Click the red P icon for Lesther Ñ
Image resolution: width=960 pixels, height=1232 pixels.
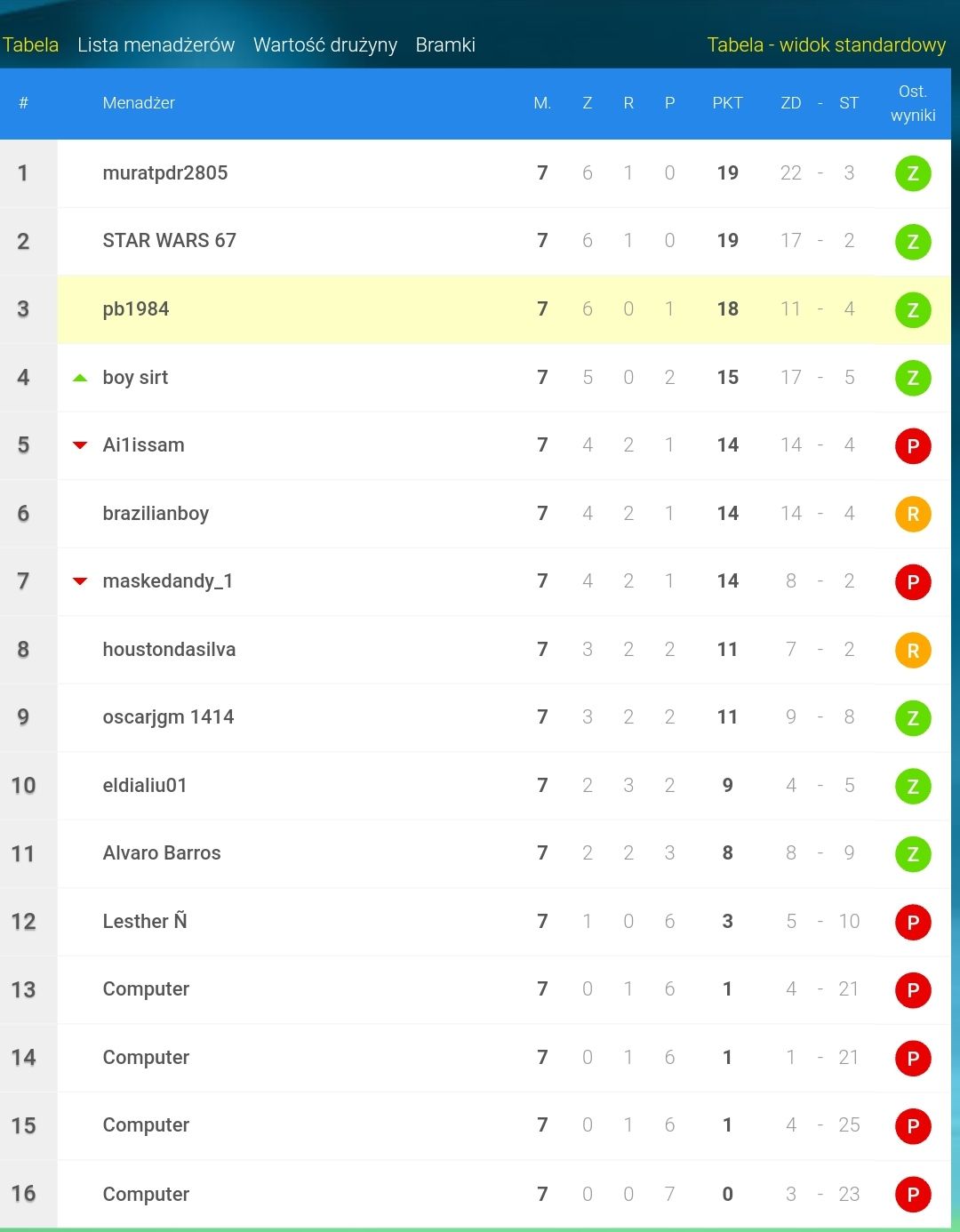[913, 922]
